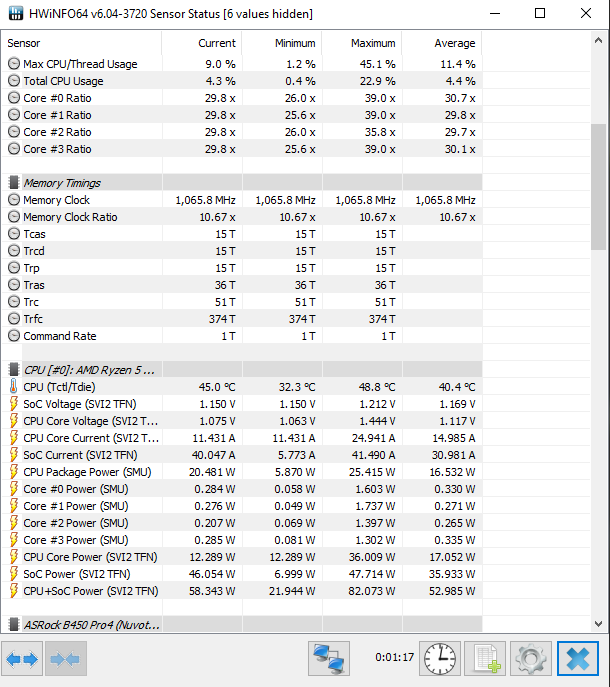The height and width of the screenshot is (687, 610).
Task: Click the Current column header
Action: pyautogui.click(x=217, y=43)
